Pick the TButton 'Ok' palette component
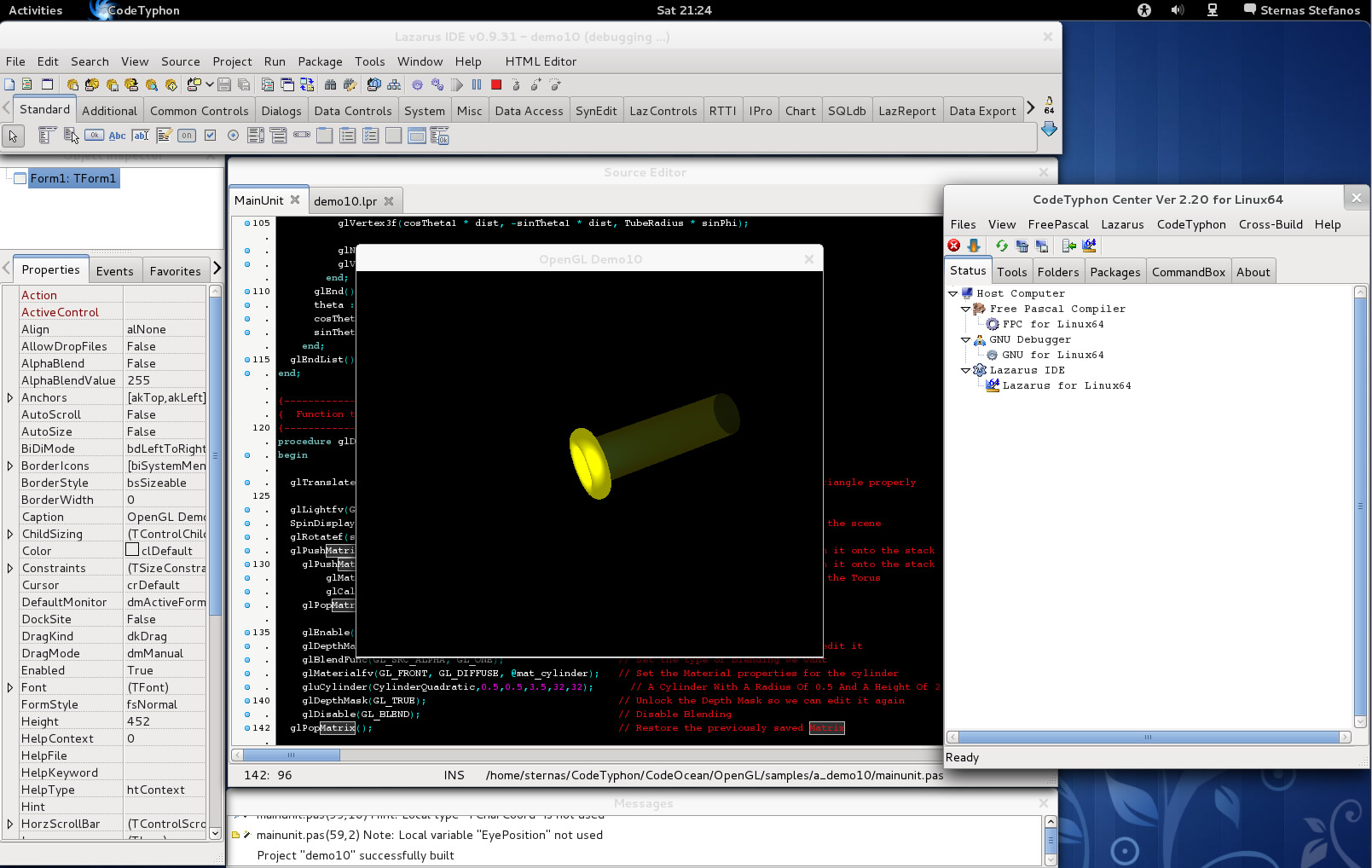The width and height of the screenshot is (1372, 868). 95,136
